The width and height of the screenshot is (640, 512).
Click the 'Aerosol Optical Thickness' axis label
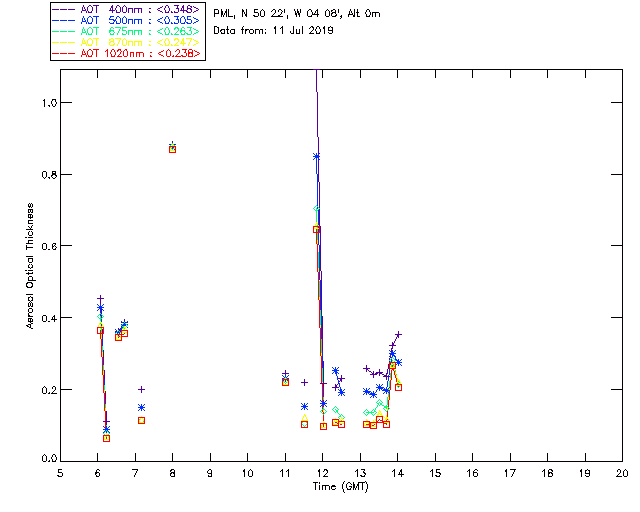point(30,266)
